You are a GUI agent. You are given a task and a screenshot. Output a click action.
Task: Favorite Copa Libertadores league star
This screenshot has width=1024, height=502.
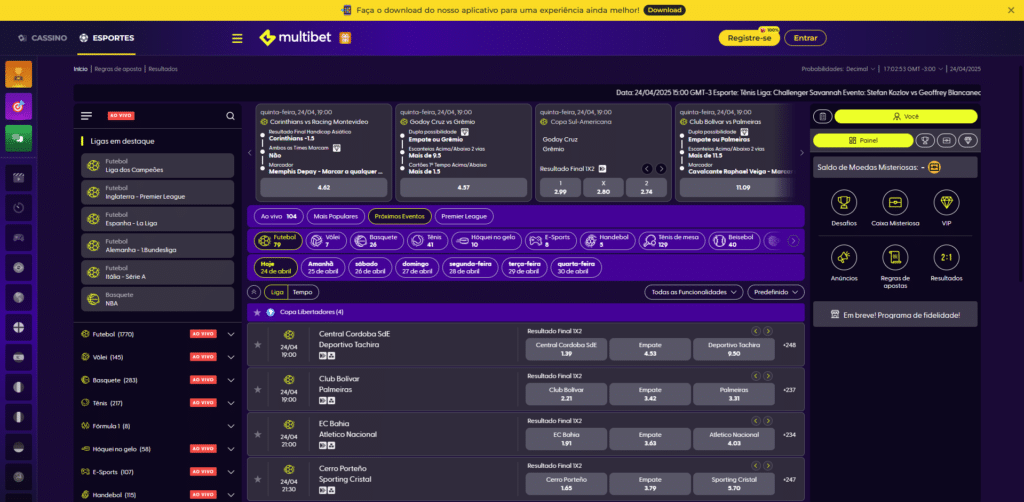click(x=257, y=312)
